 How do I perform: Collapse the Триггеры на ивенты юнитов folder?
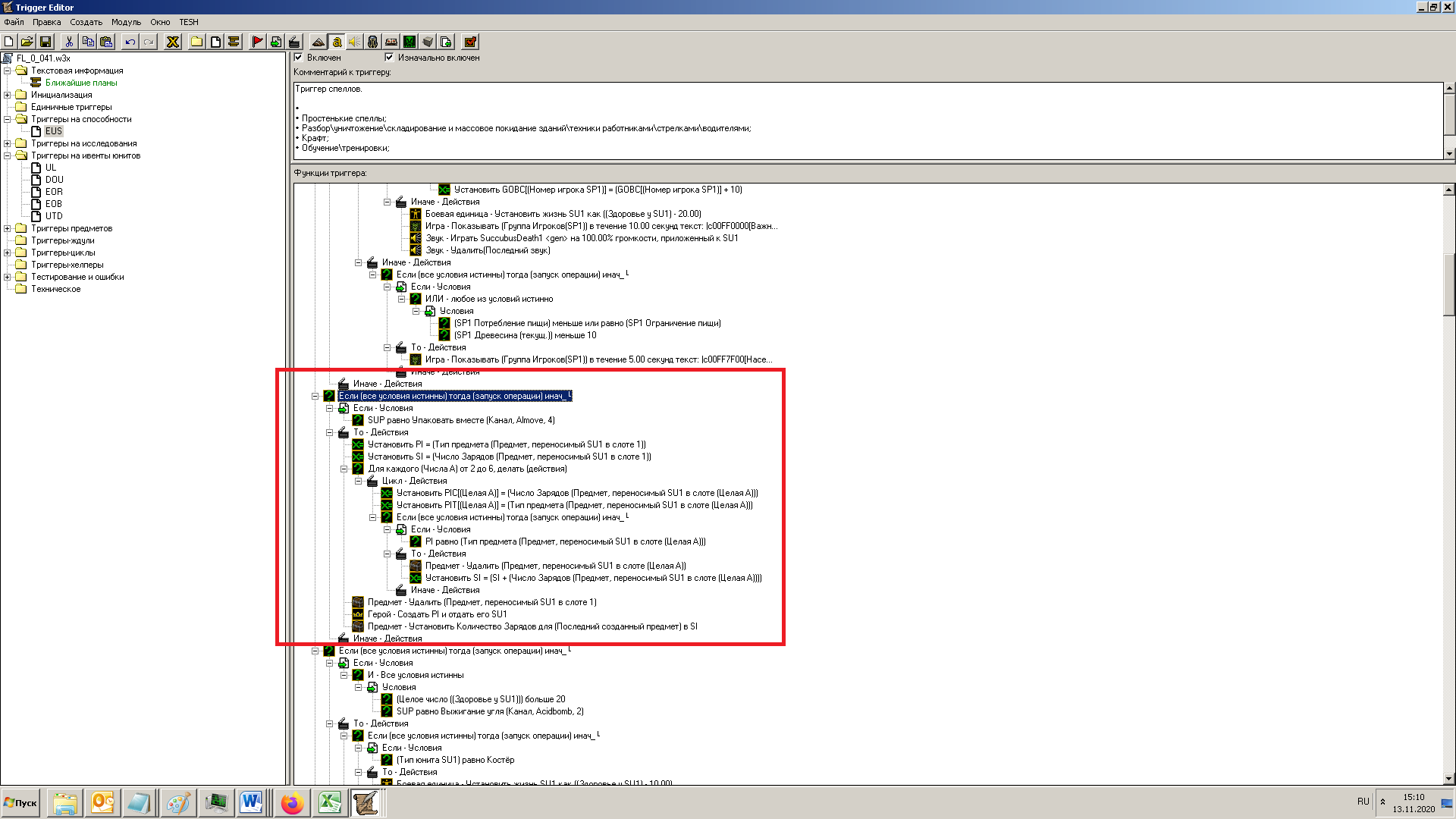pyautogui.click(x=8, y=155)
